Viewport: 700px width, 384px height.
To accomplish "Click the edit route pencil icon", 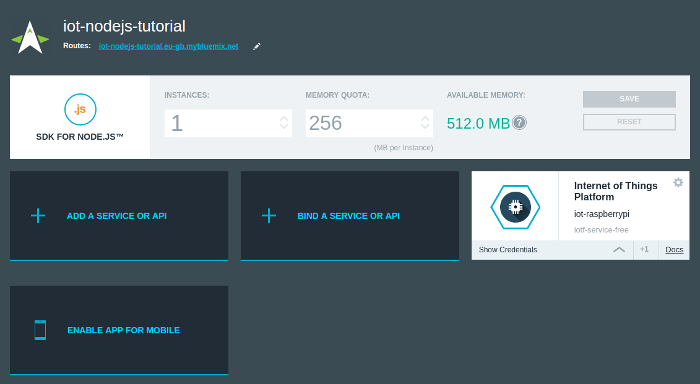I will 257,46.
